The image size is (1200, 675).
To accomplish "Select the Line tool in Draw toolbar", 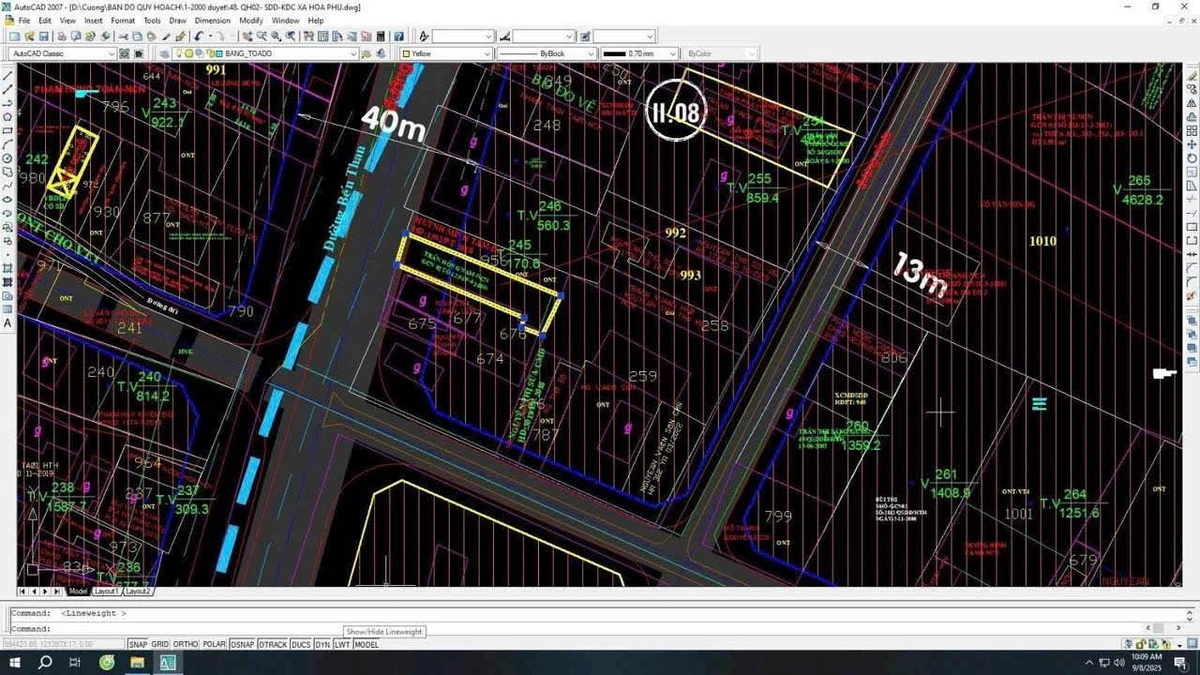I will coord(7,75).
